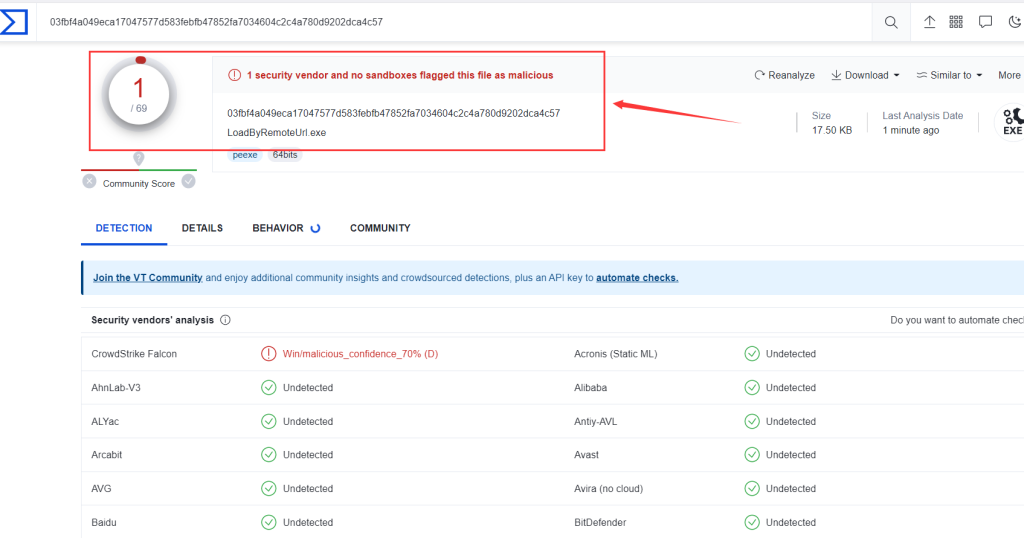Click Avira (no cloud) undetected check icon
The height and width of the screenshot is (538, 1024).
752,488
